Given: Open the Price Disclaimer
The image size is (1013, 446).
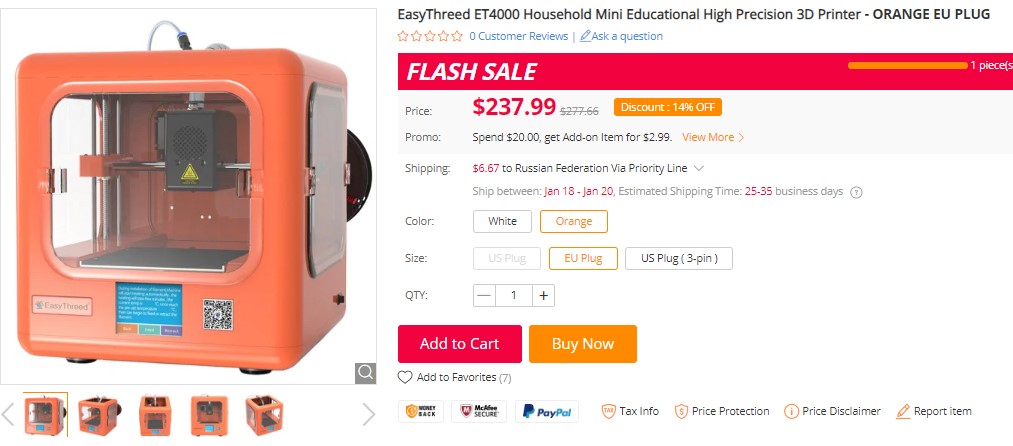Looking at the screenshot, I should pos(832,411).
